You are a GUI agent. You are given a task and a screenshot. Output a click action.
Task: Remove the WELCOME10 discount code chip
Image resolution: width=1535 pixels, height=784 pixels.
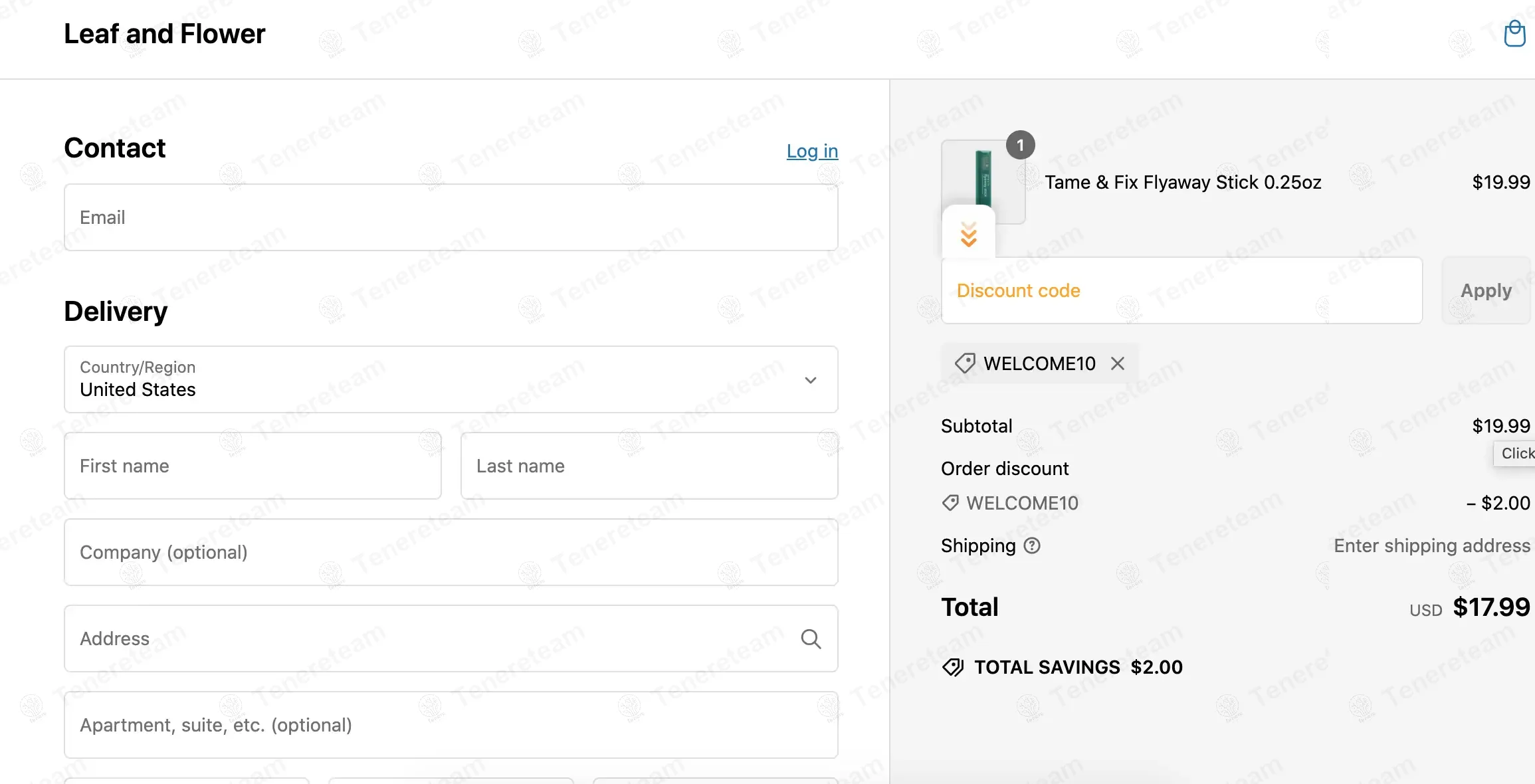(x=1118, y=363)
